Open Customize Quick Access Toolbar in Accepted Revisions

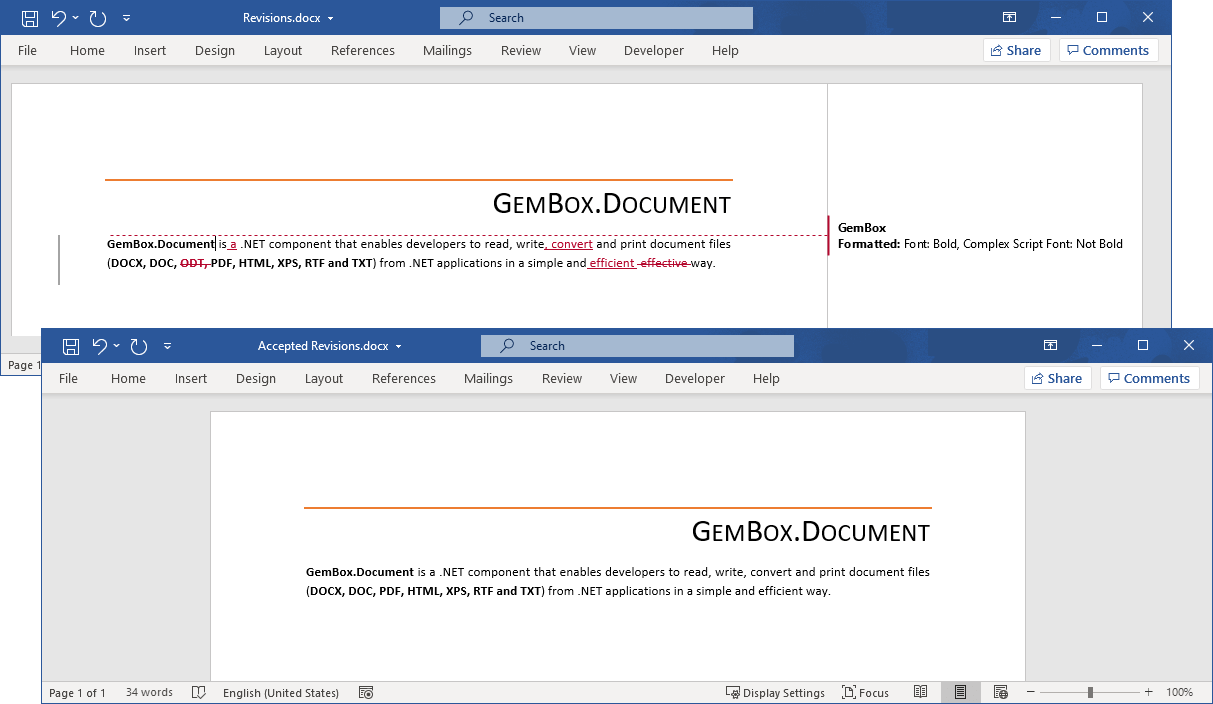pos(168,346)
